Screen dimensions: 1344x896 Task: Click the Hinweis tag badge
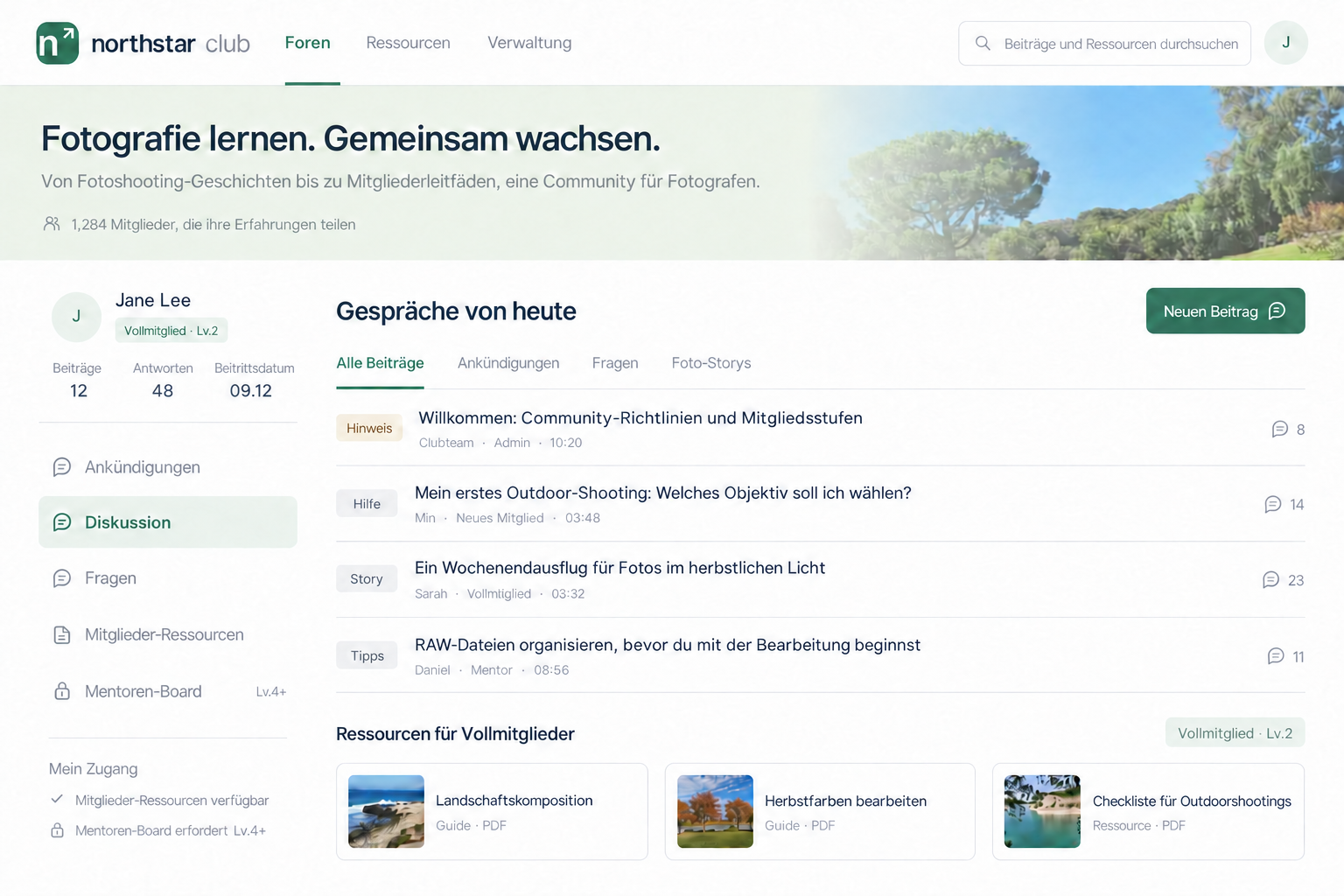click(369, 428)
